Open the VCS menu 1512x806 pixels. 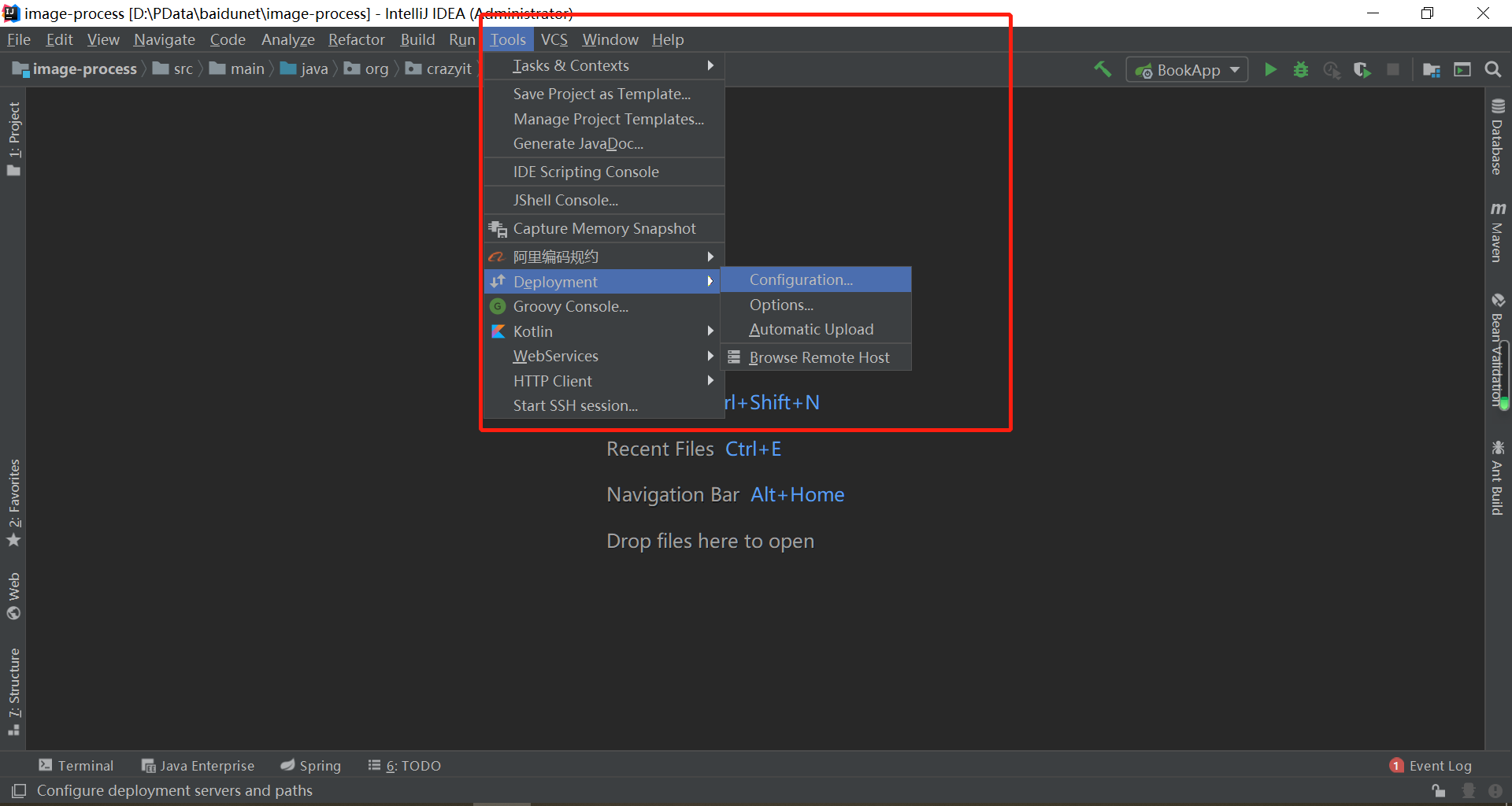coord(554,39)
